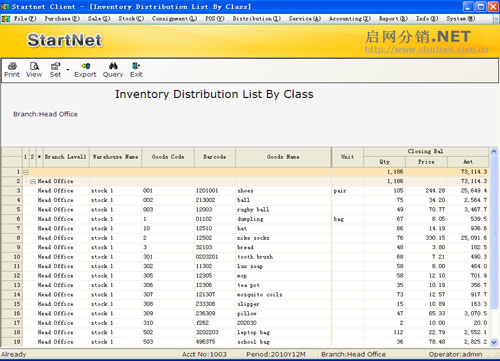This screenshot has height=361, width=500.
Task: Open the Stock menu
Action: pos(131,19)
